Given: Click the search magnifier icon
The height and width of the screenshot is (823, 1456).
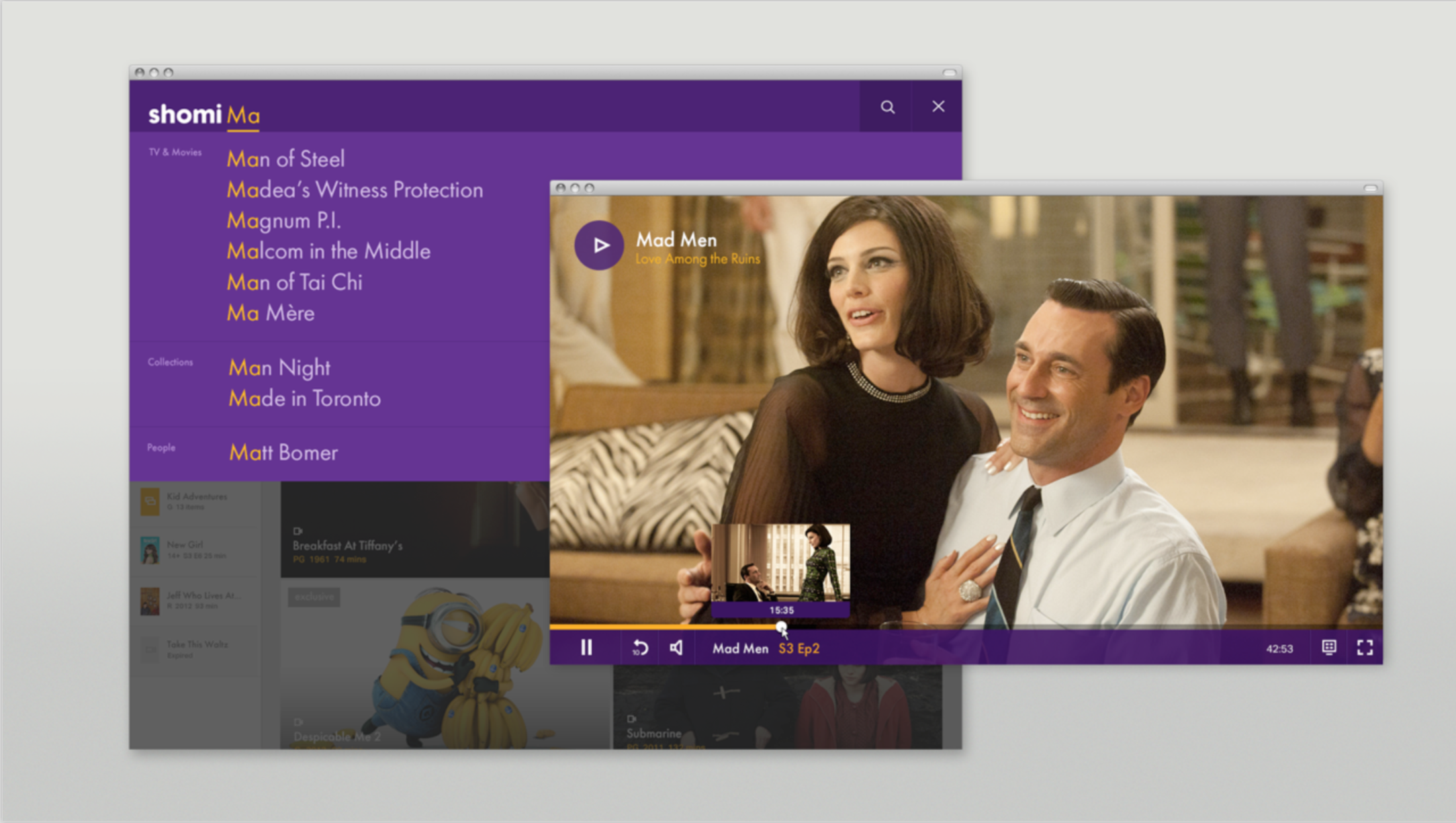Looking at the screenshot, I should click(x=887, y=107).
